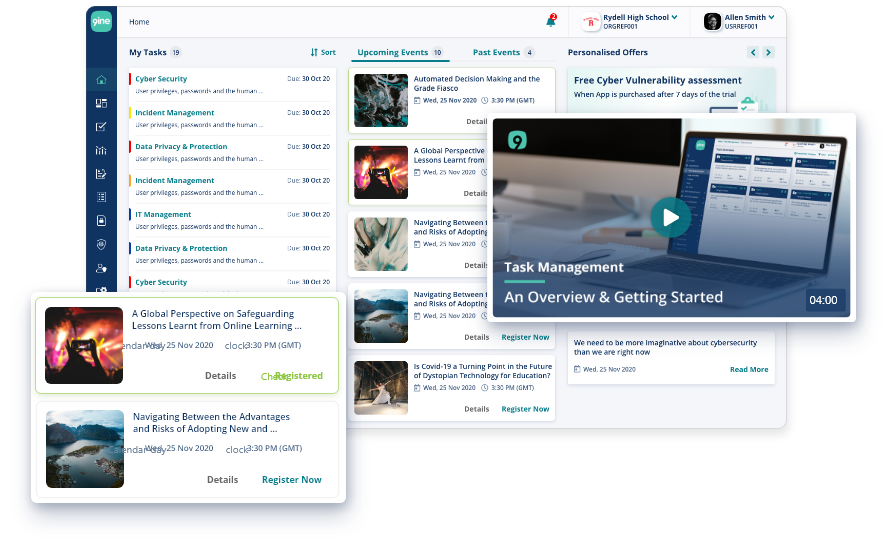The height and width of the screenshot is (548, 891).
Task: Open the Read More link for the cybersecurity article
Action: [x=749, y=370]
